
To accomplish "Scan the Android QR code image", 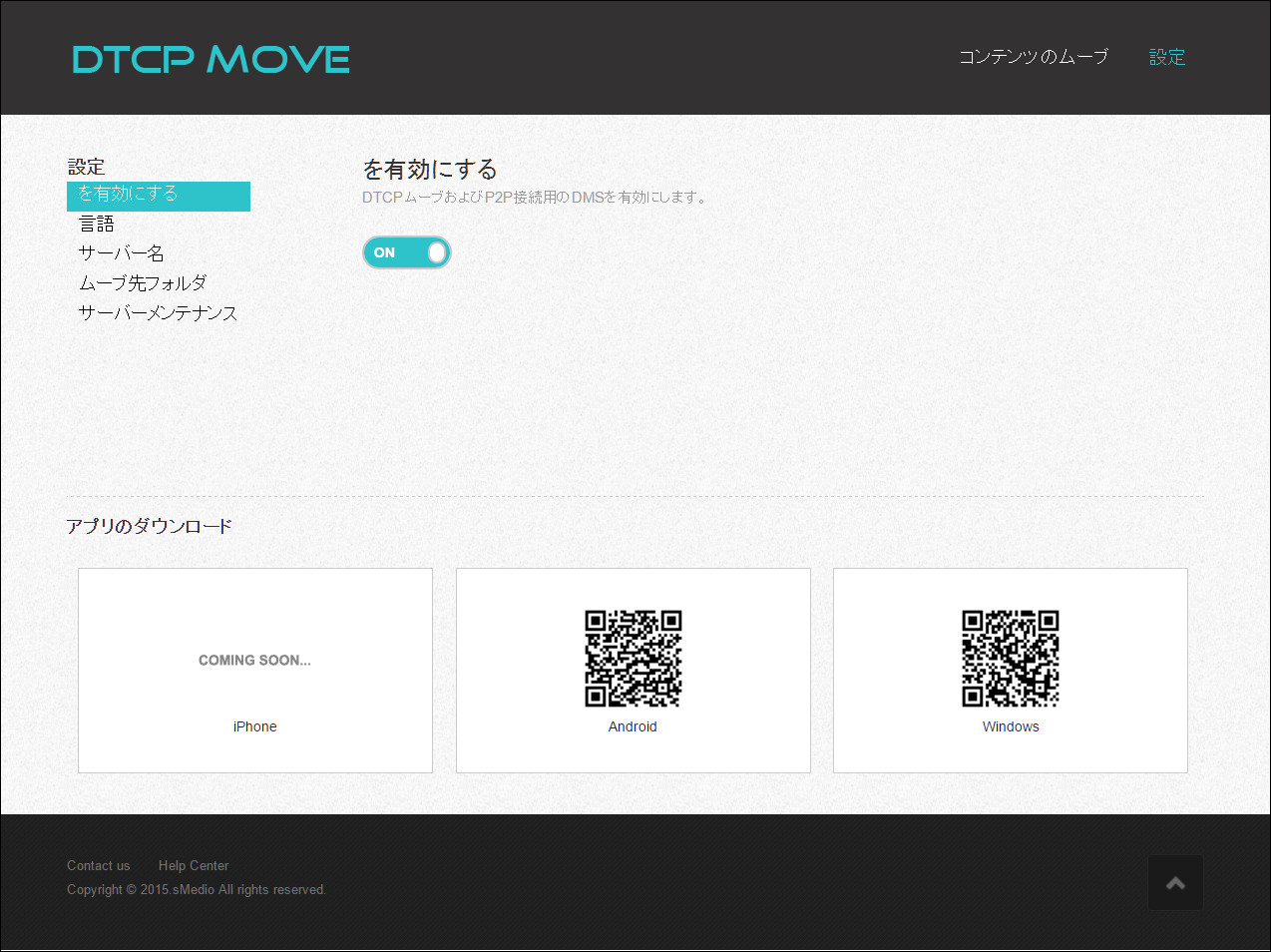I will click(633, 658).
